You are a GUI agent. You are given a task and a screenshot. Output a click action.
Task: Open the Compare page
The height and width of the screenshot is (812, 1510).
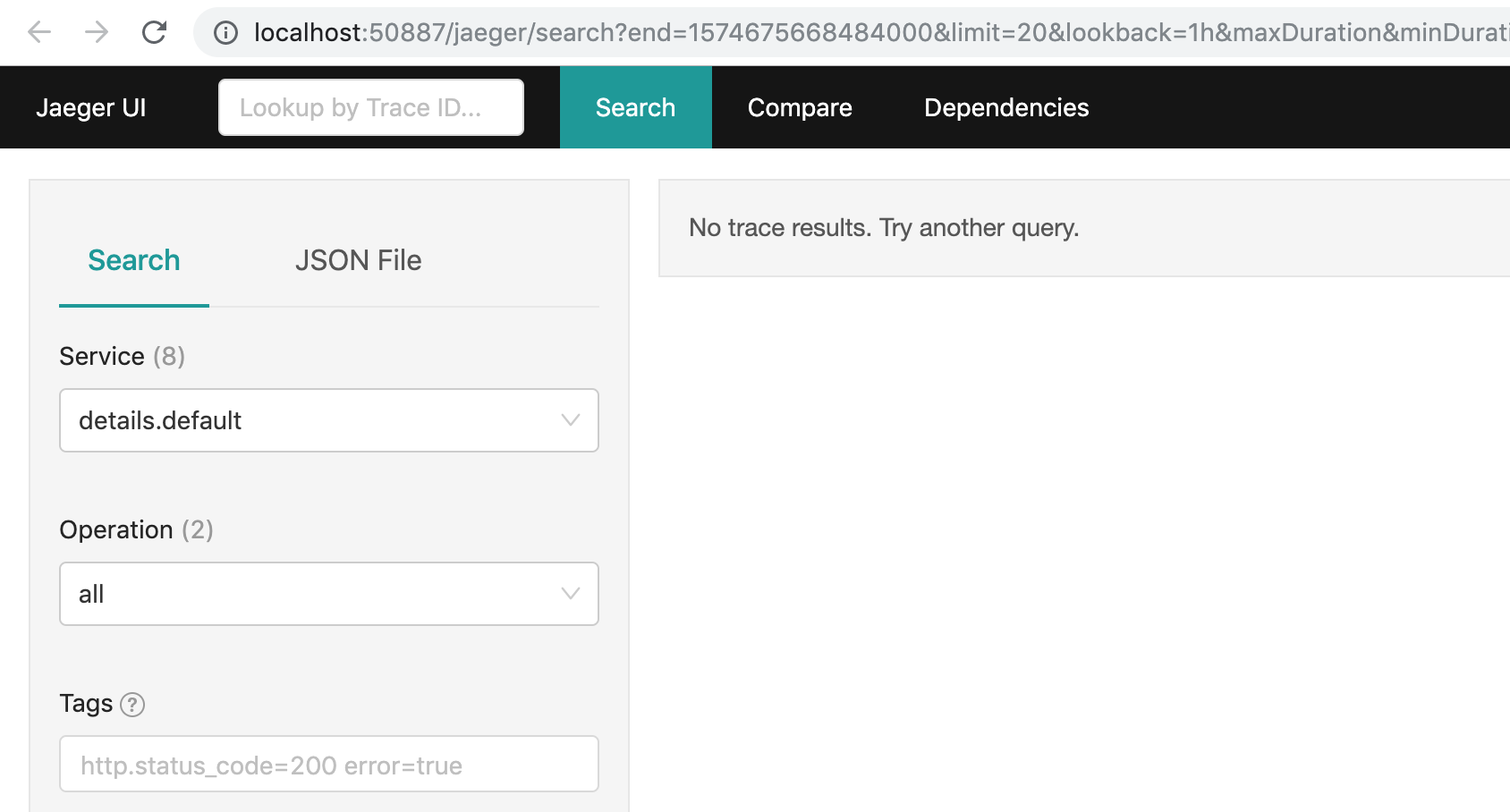(x=800, y=107)
